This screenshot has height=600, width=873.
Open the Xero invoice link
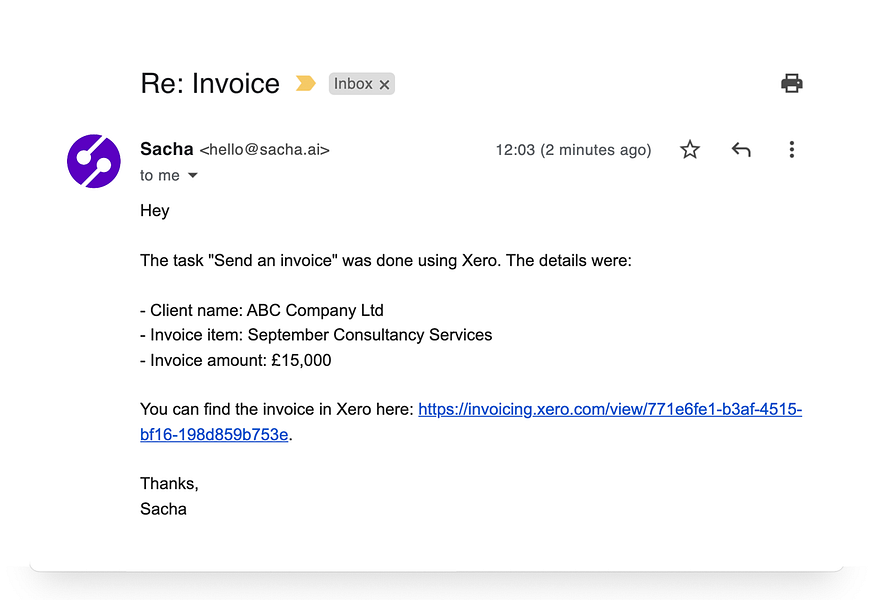pyautogui.click(x=471, y=421)
